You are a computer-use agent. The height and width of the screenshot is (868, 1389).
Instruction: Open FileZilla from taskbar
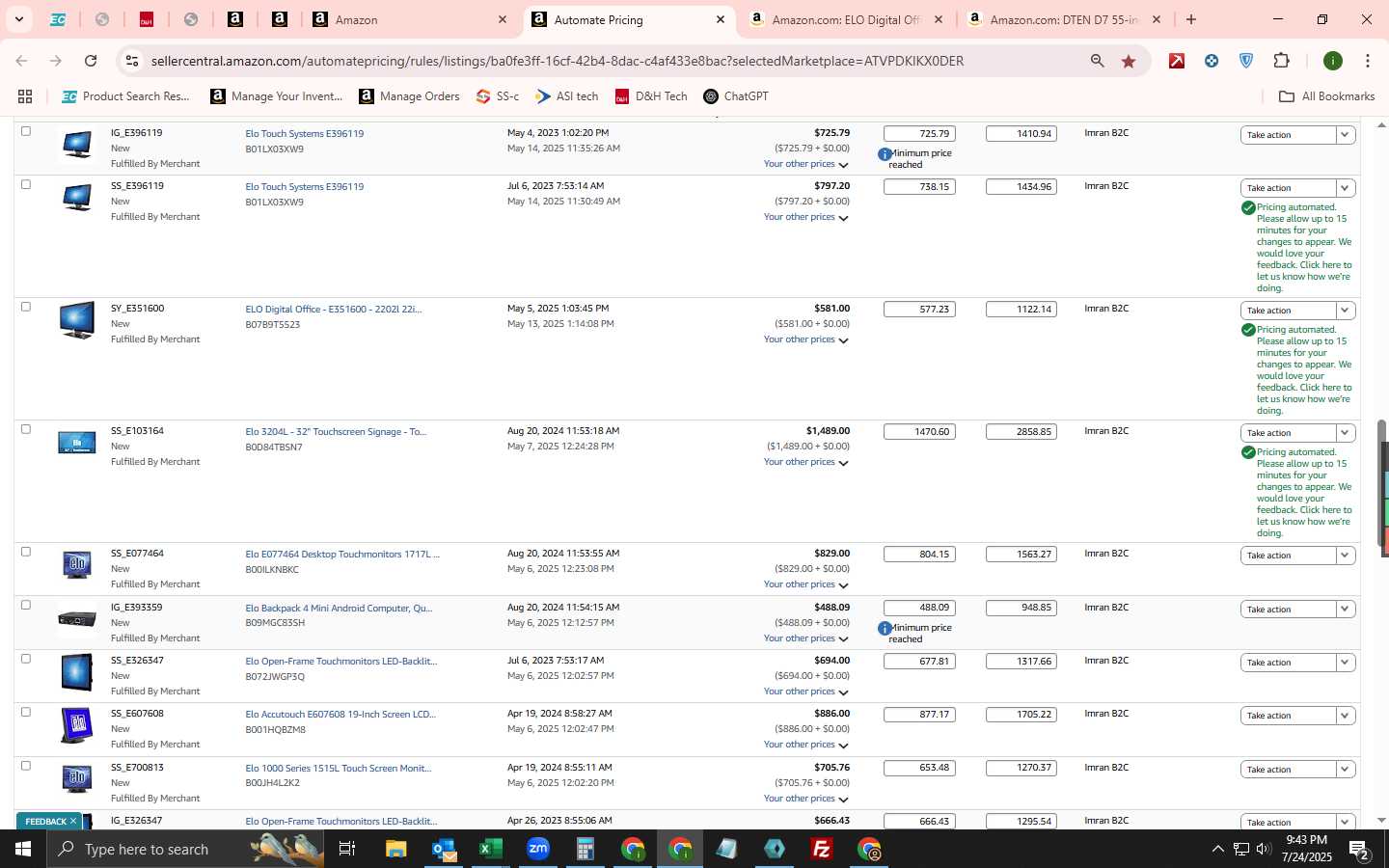(x=822, y=849)
